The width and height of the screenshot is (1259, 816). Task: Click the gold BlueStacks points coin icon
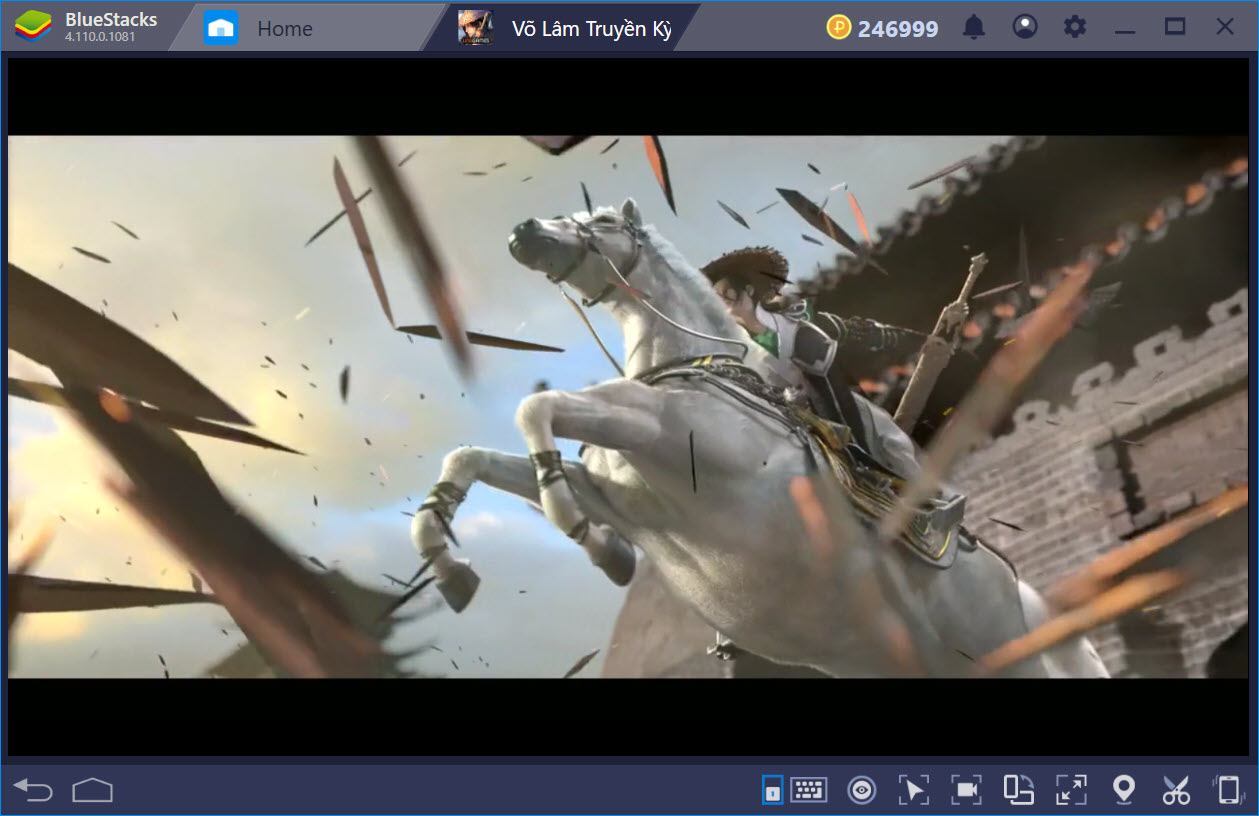pos(838,28)
